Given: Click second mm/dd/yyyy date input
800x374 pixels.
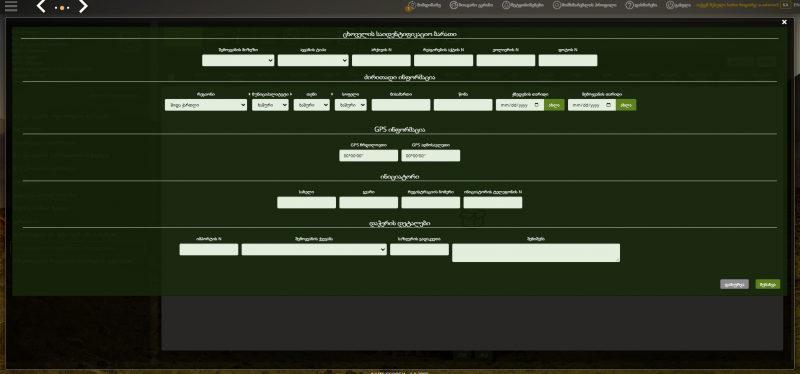Looking at the screenshot, I should pos(592,105).
